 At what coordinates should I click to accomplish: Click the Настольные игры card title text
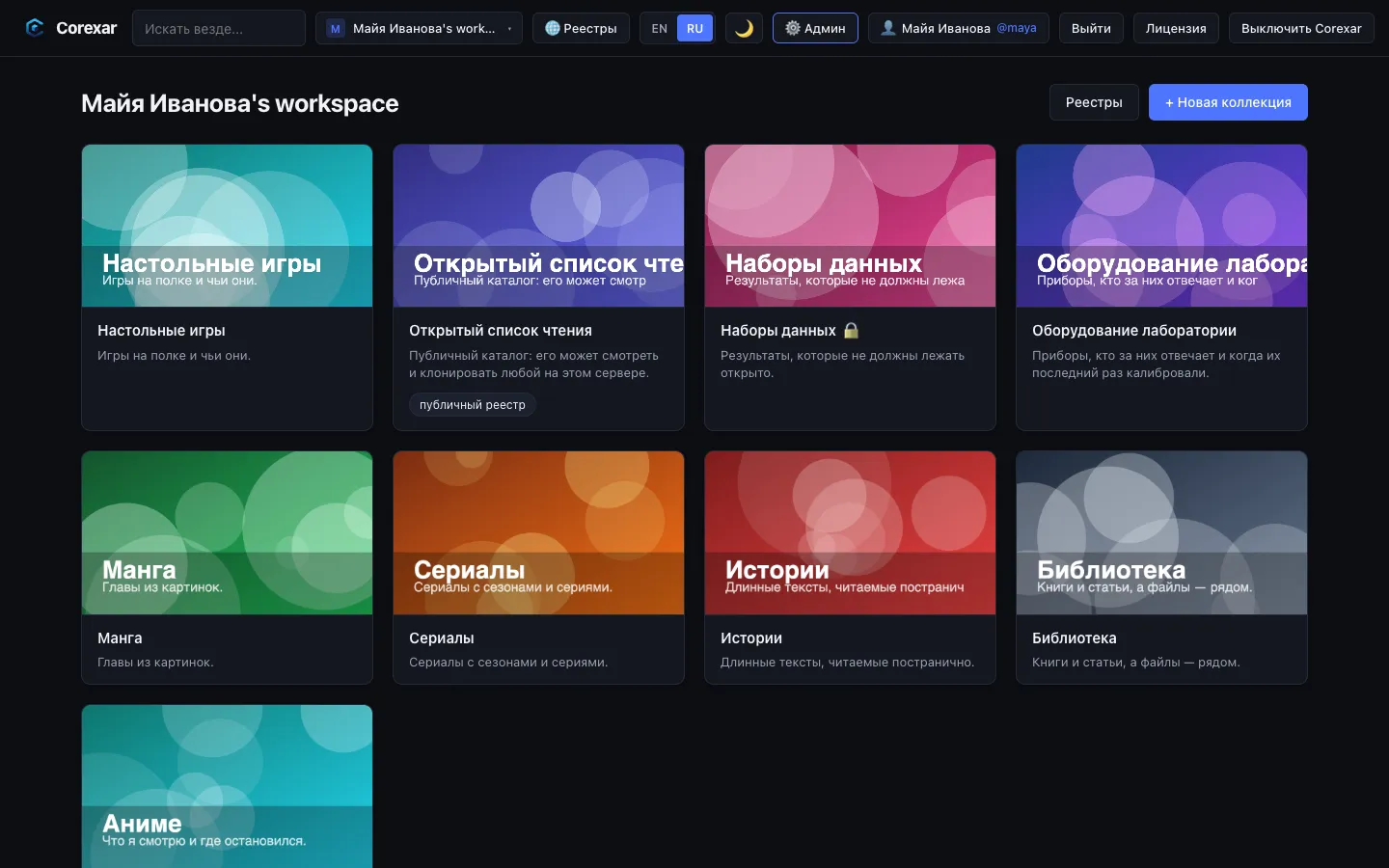[x=161, y=330]
